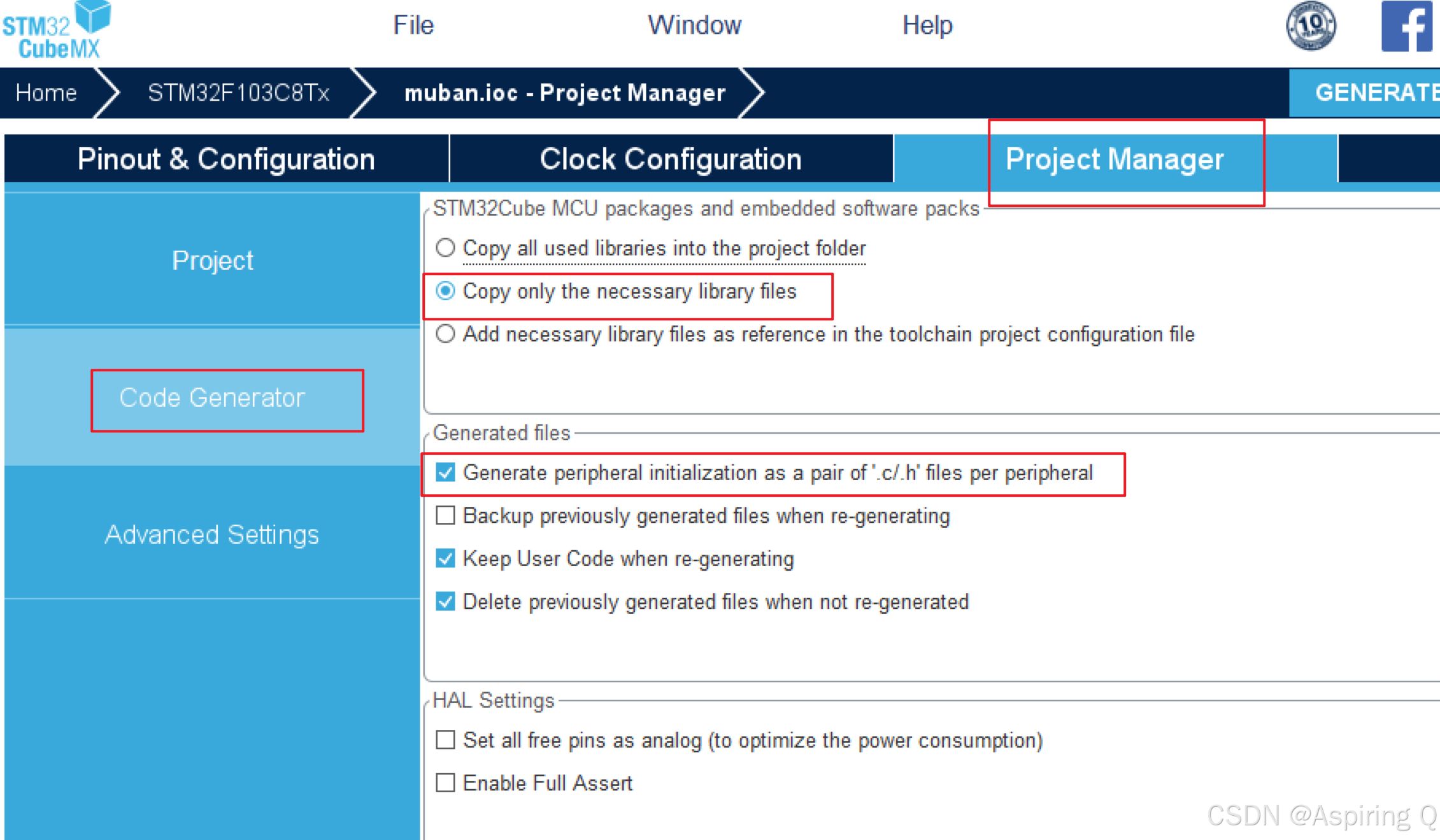
Task: Open the Help menu
Action: pos(927,25)
